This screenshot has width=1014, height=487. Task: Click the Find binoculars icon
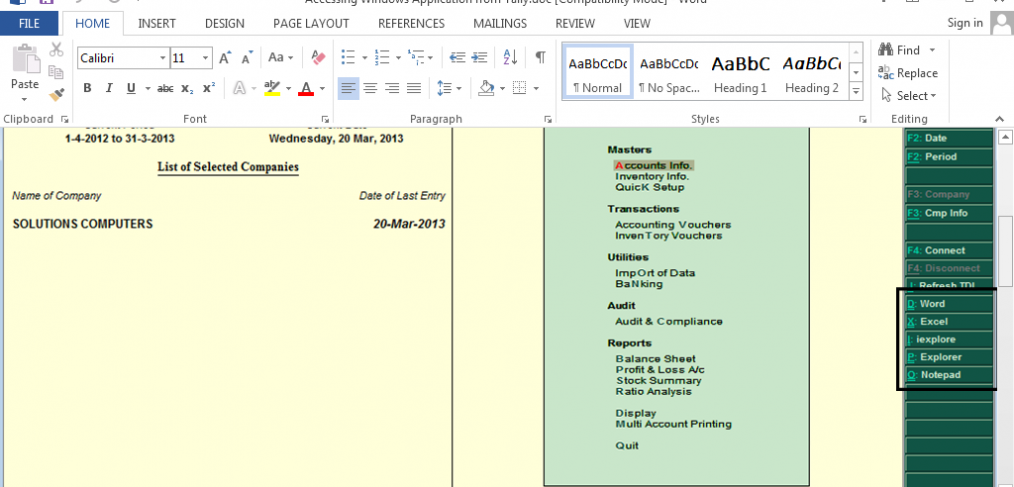click(885, 50)
